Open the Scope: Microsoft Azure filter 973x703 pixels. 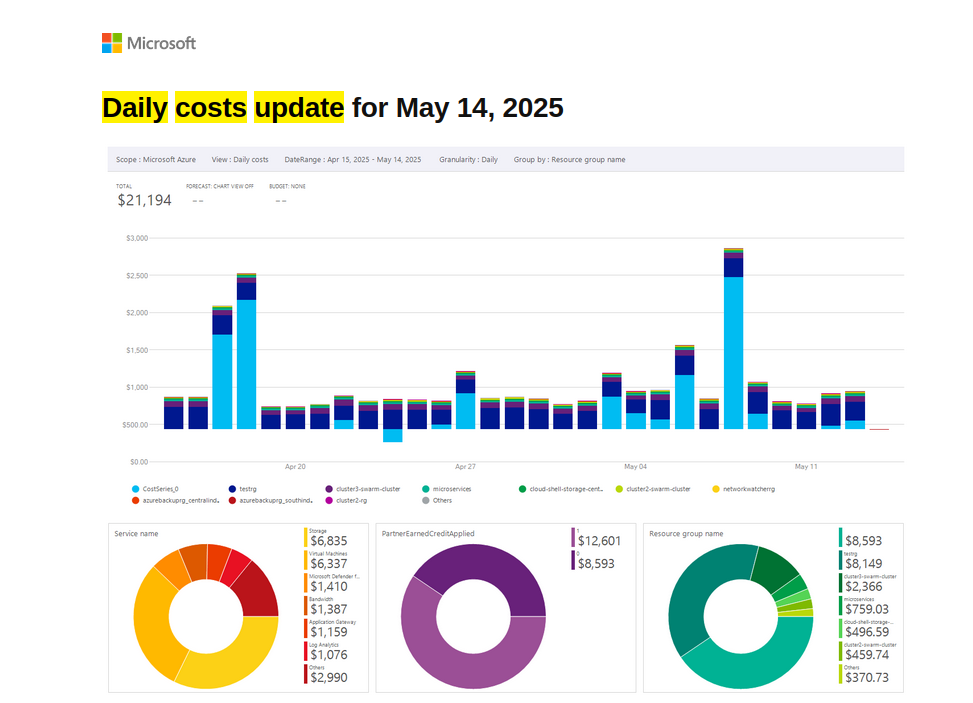[x=156, y=159]
